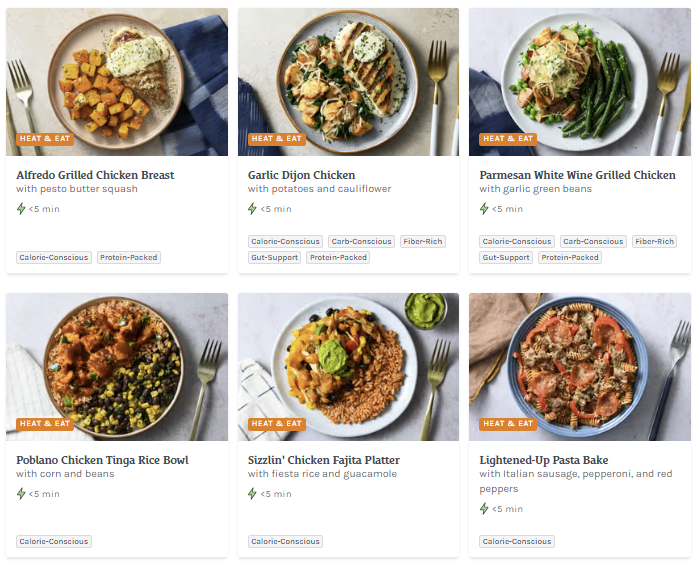698x565 pixels.
Task: View the Lightened-Up Pasta Bake photo
Action: 580,366
